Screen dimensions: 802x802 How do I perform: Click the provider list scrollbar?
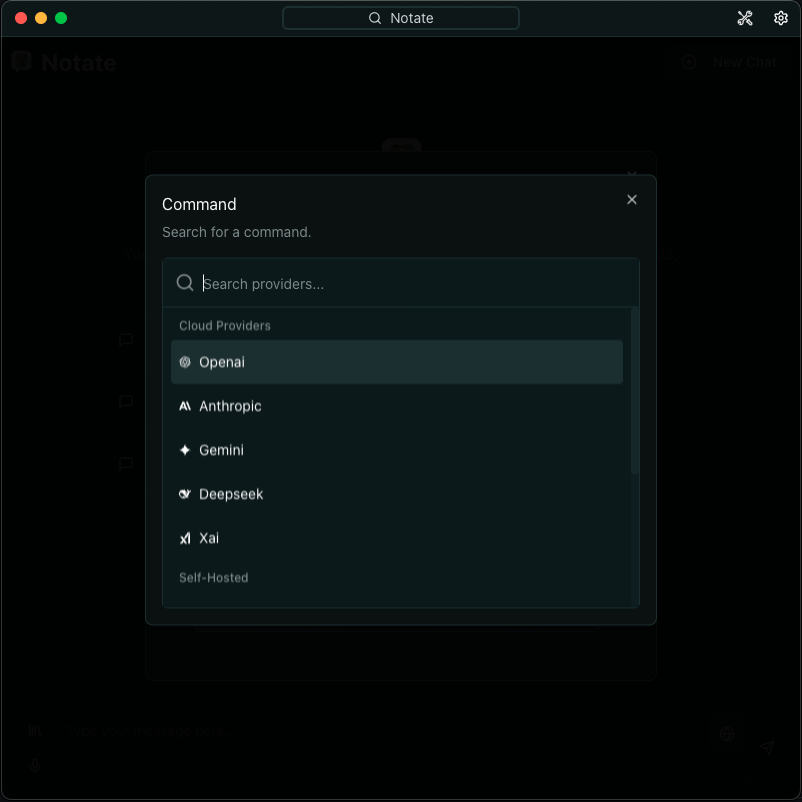click(x=635, y=391)
